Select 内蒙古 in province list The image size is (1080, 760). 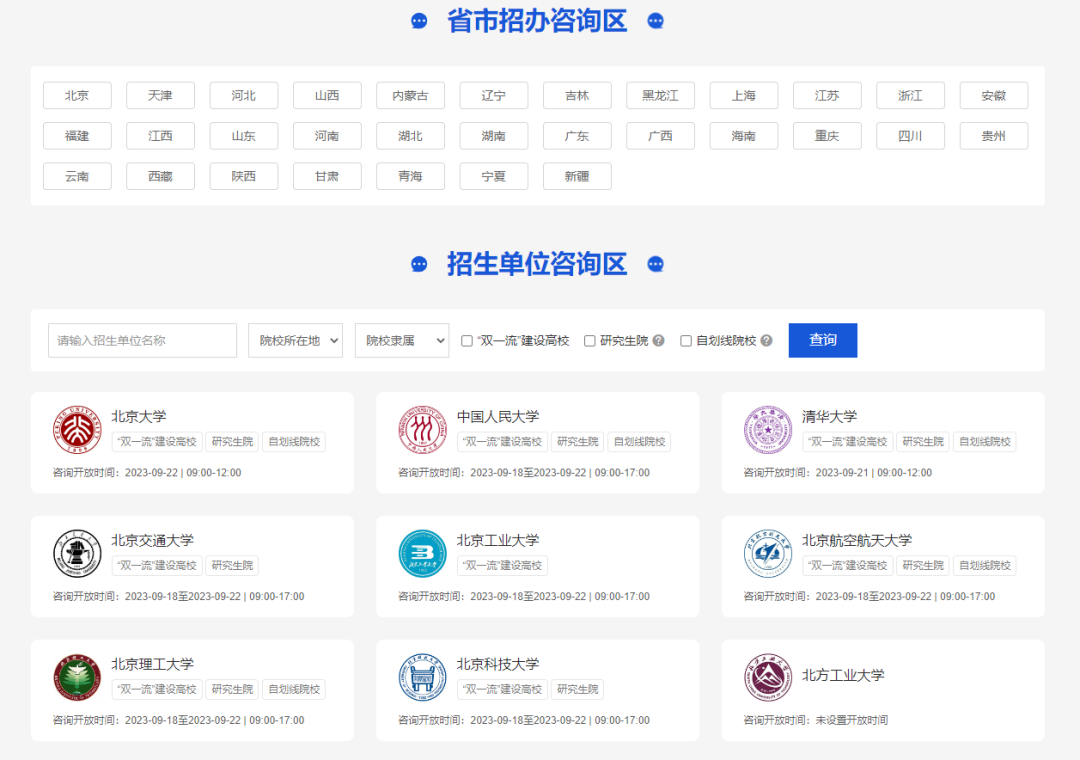coord(411,95)
